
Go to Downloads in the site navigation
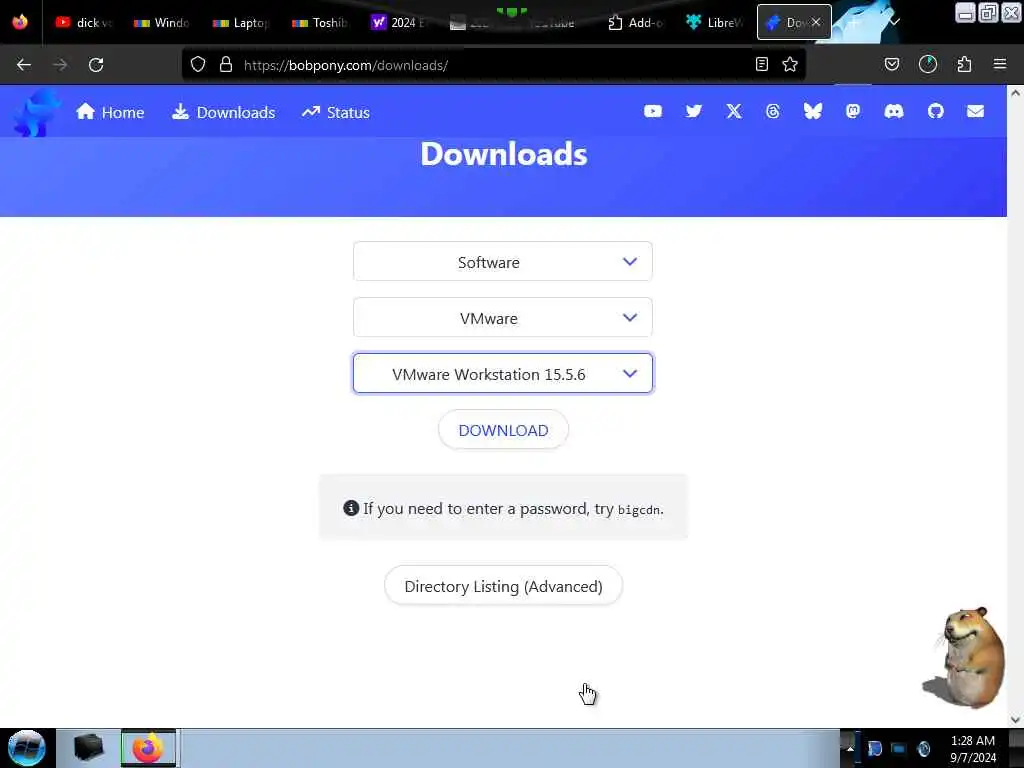coord(223,112)
